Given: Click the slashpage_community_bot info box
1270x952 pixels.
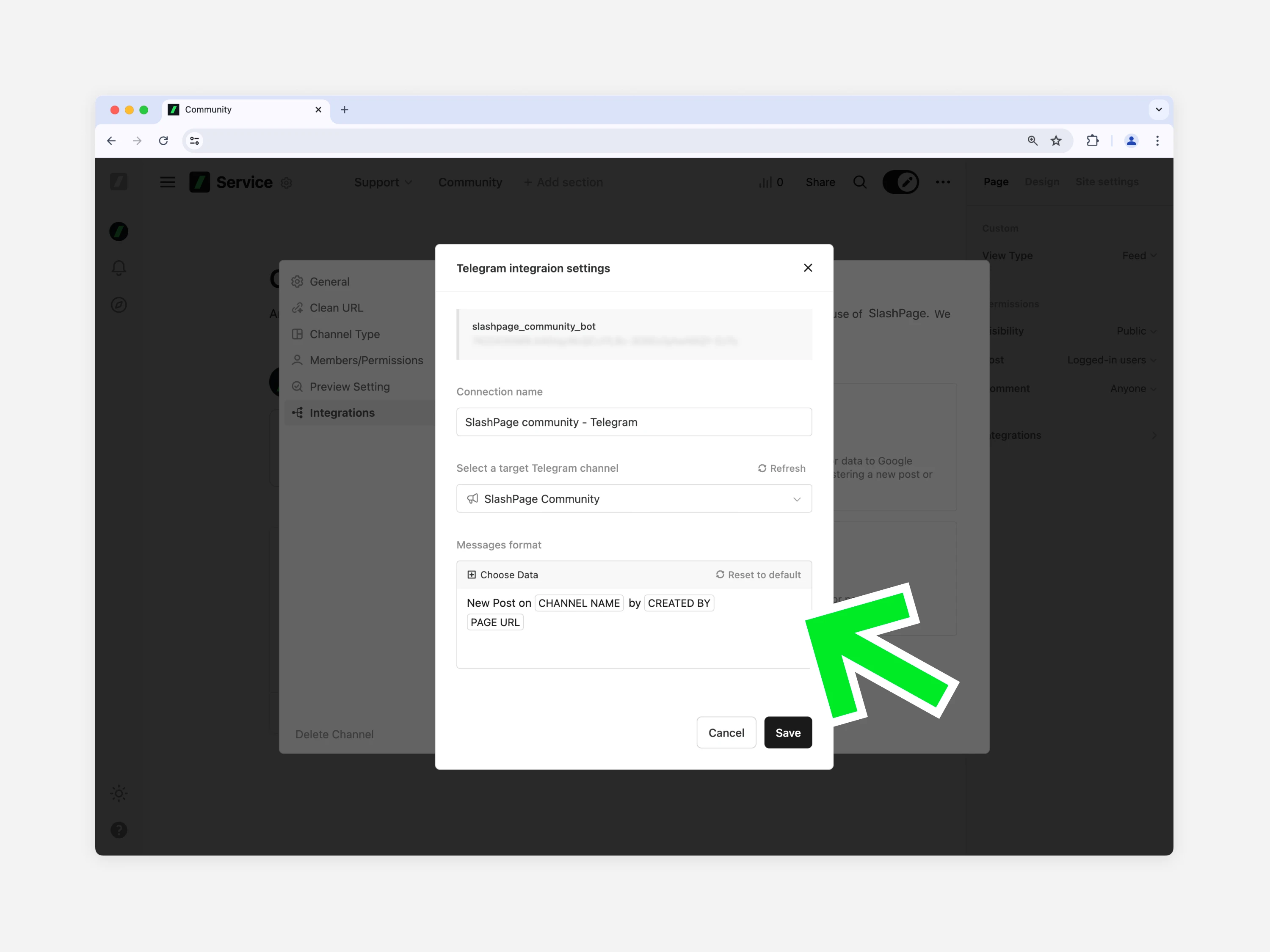Looking at the screenshot, I should [634, 335].
